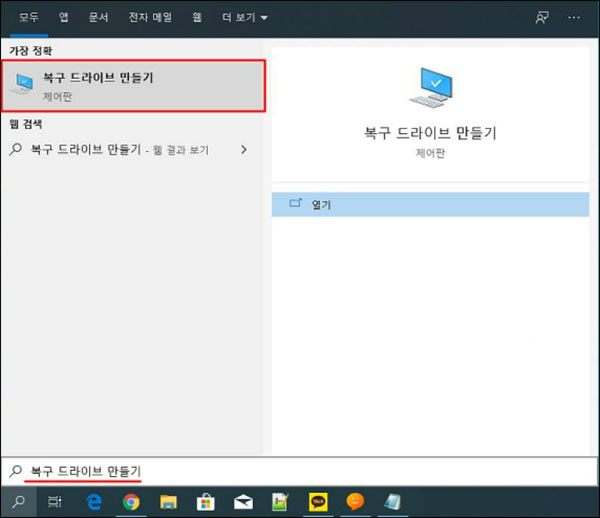This screenshot has width=600, height=518.
Task: Open Microsoft Store from taskbar
Action: [205, 502]
